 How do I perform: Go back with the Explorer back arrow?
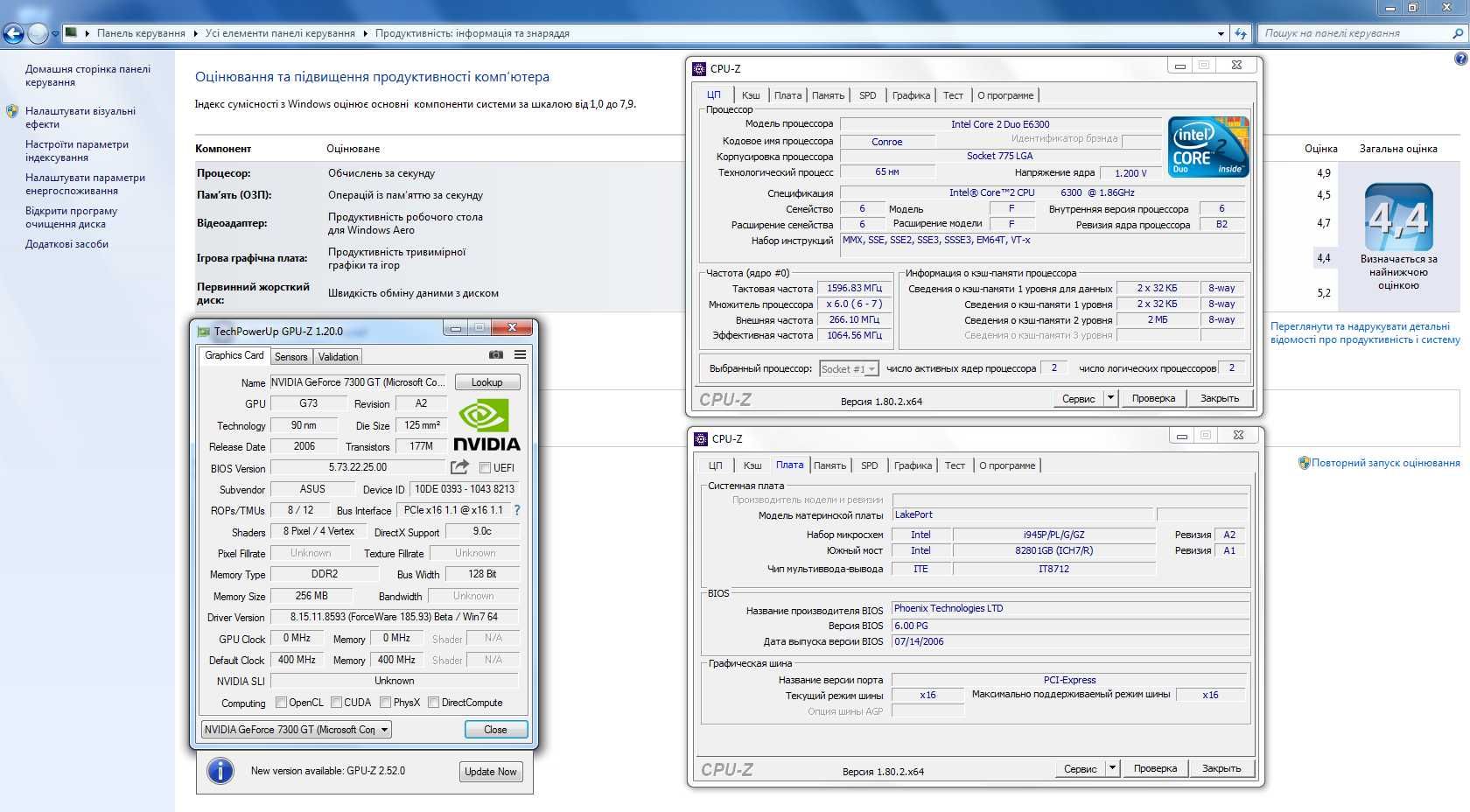[x=13, y=33]
